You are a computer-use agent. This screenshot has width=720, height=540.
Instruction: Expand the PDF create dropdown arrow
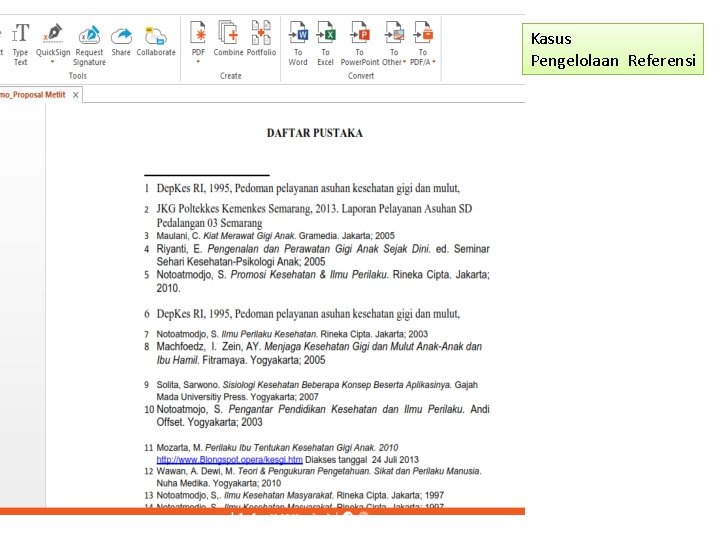point(198,61)
